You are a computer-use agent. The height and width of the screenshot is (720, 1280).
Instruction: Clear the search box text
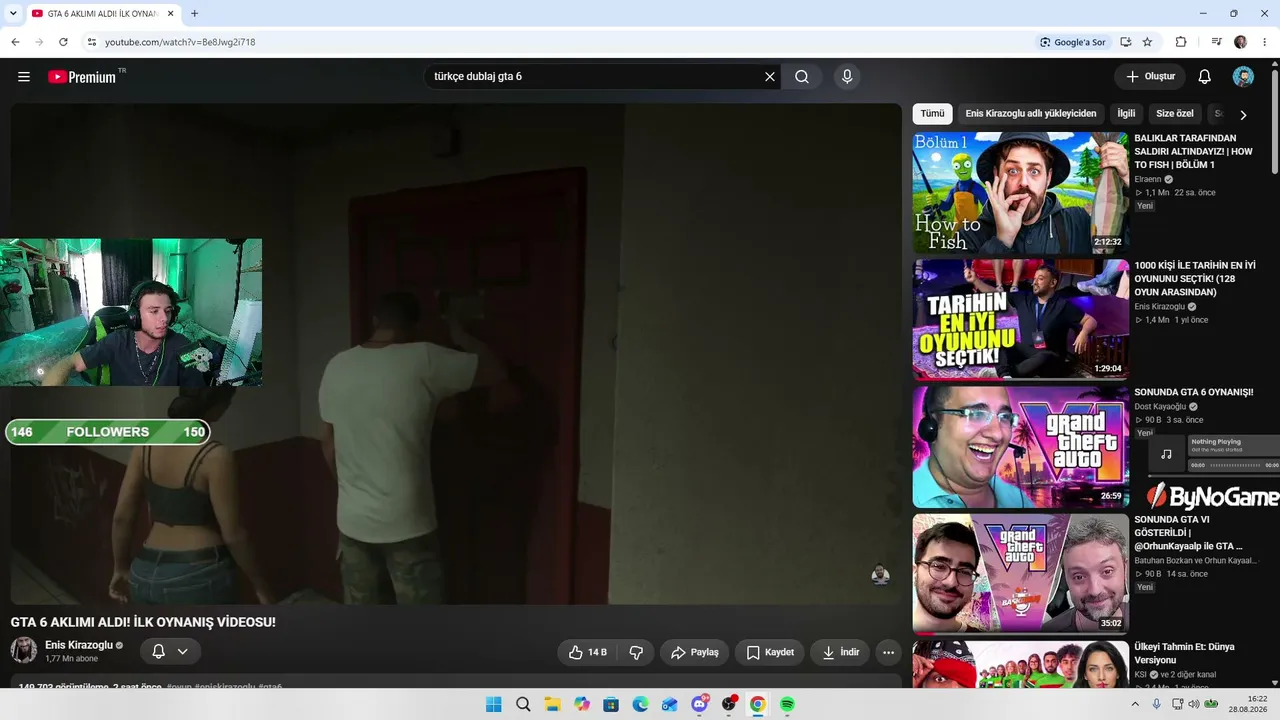[x=770, y=77]
